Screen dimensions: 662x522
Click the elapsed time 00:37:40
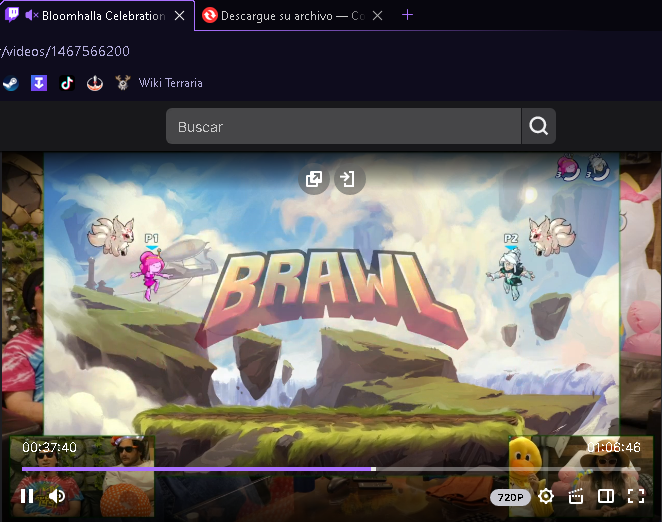(49, 447)
